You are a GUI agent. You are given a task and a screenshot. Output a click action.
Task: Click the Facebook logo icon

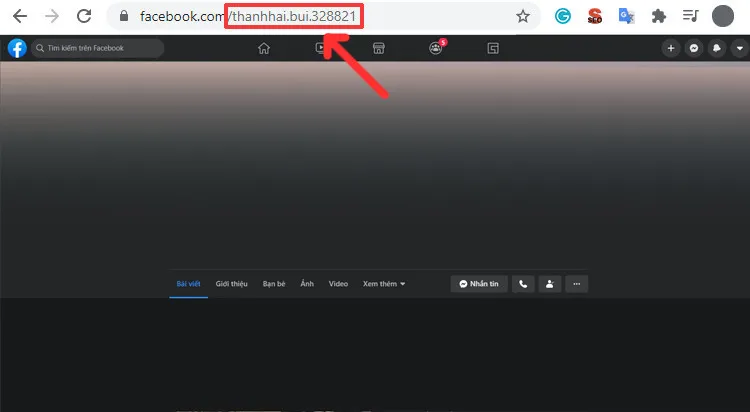click(x=17, y=48)
